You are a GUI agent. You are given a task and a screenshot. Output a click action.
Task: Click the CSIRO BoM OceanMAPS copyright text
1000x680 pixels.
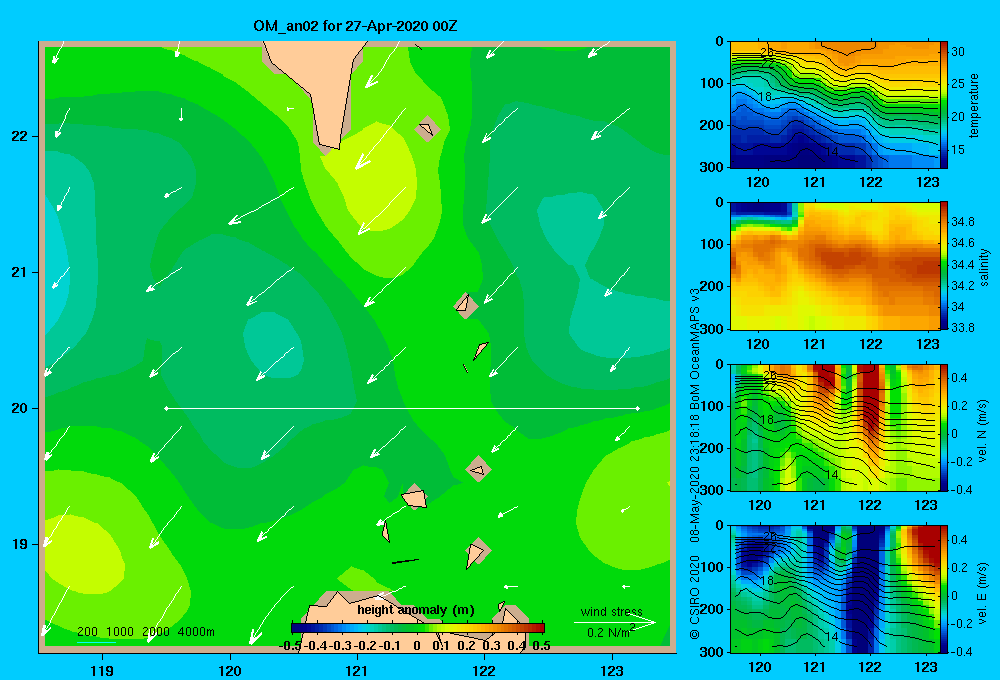(695, 462)
